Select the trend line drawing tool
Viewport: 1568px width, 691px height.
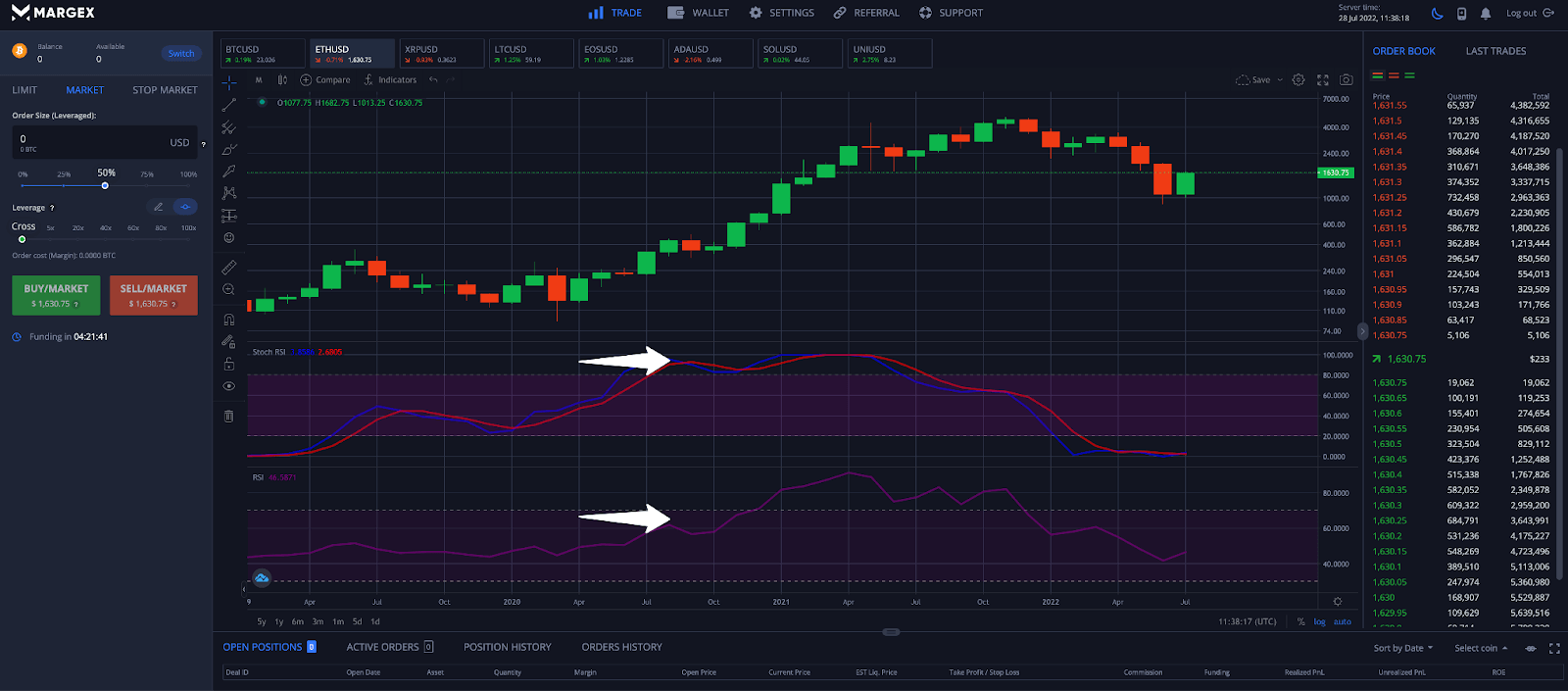[229, 105]
